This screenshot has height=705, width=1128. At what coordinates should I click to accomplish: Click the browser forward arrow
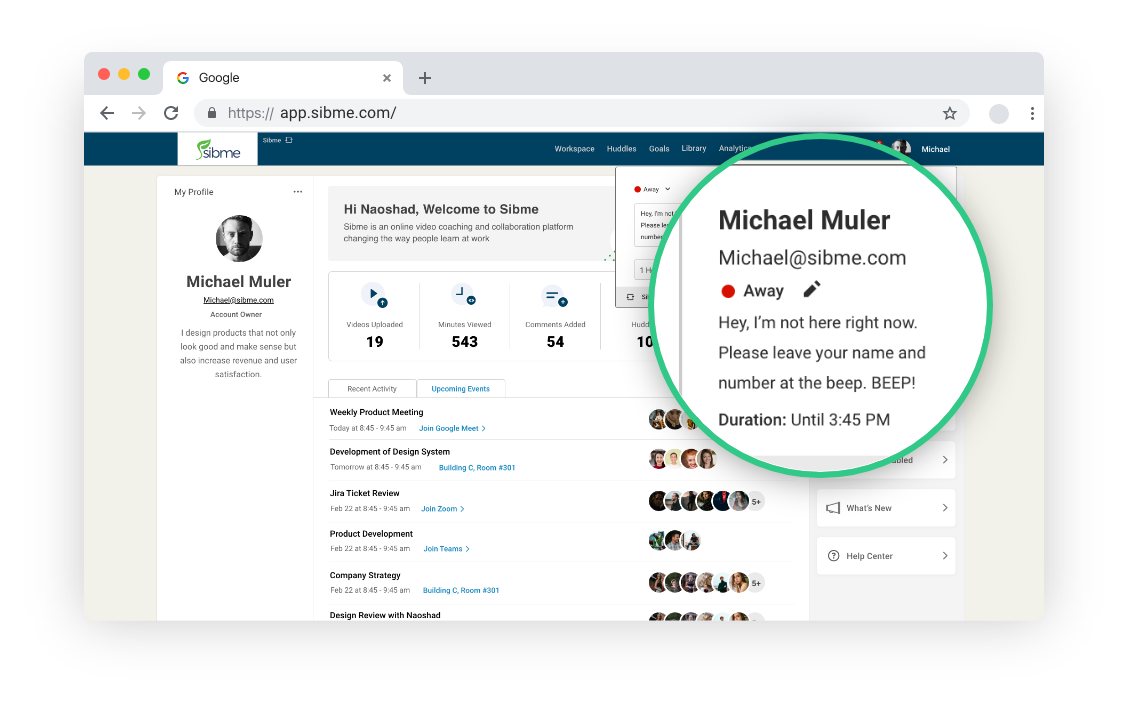pyautogui.click(x=139, y=113)
